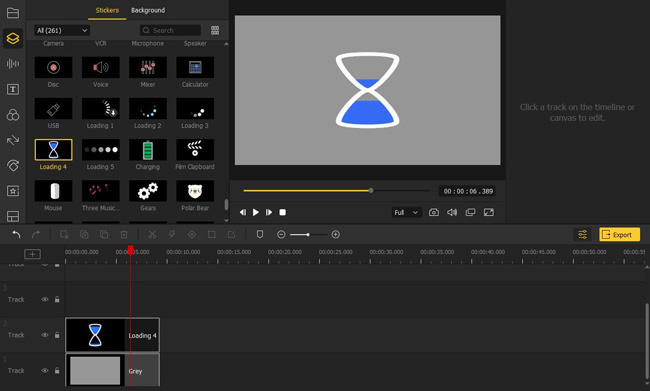Open the timeline settings sliders icon
Viewport: 650px width, 391px height.
582,235
